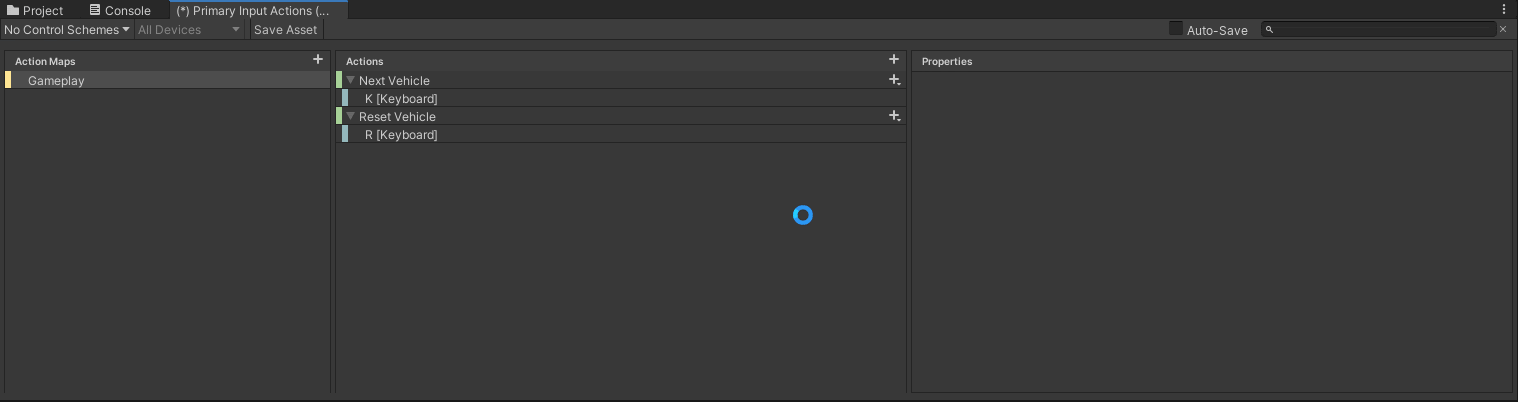Collapse the Reset Vehicle action
Image resolution: width=1518 pixels, height=402 pixels.
tap(351, 116)
